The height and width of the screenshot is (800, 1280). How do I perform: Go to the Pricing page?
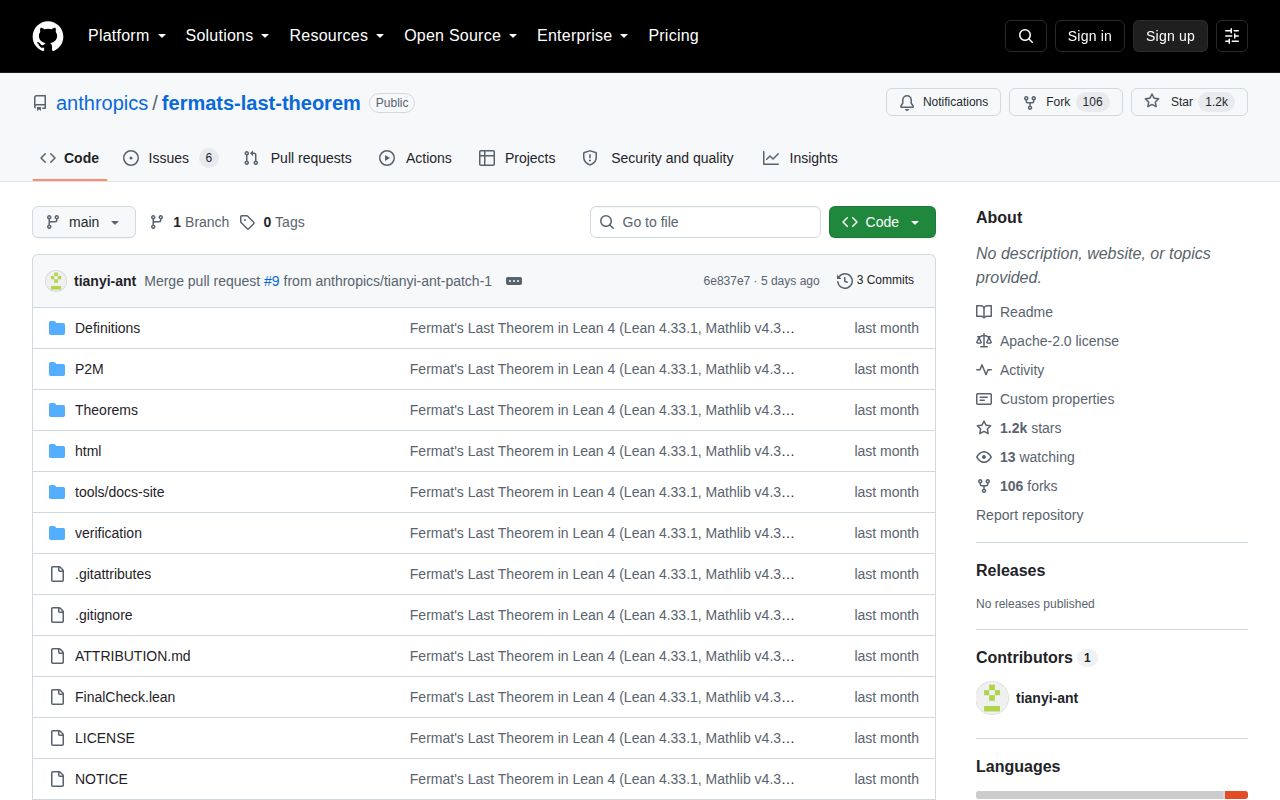tap(673, 36)
